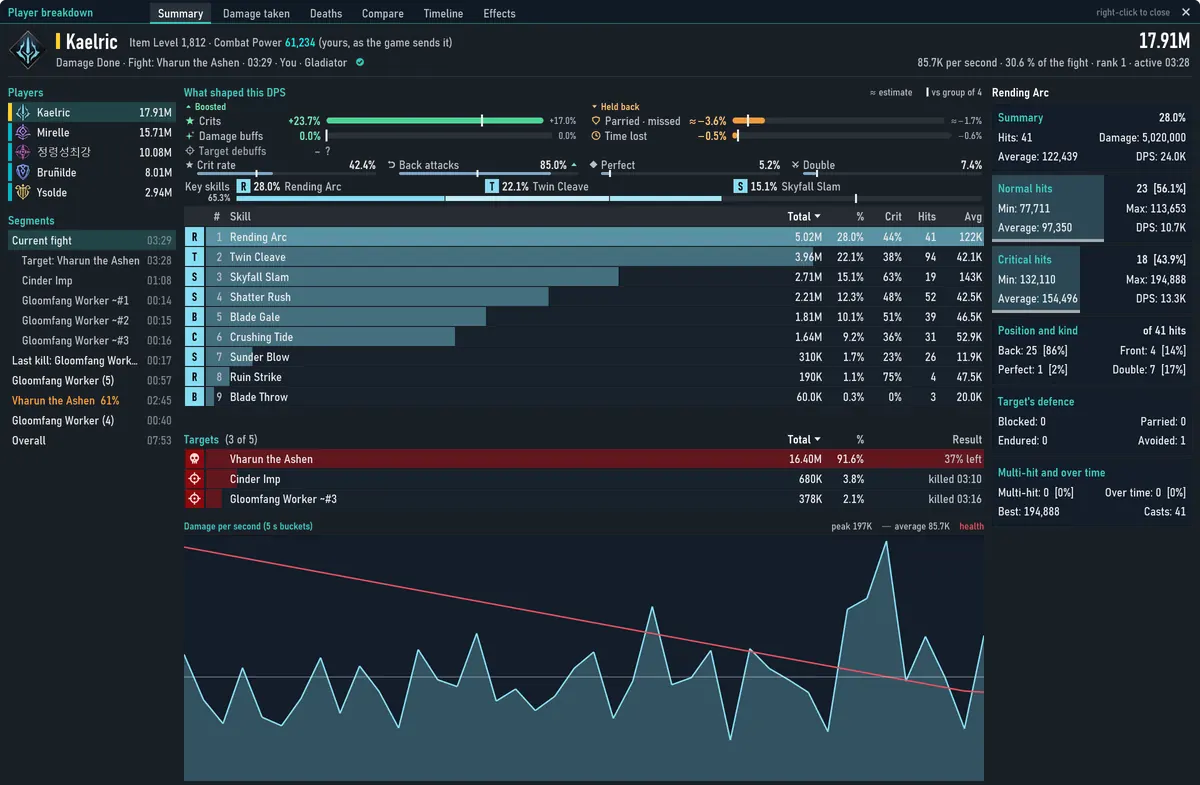Click the shield icon beside Parried · missed

[x=596, y=121]
